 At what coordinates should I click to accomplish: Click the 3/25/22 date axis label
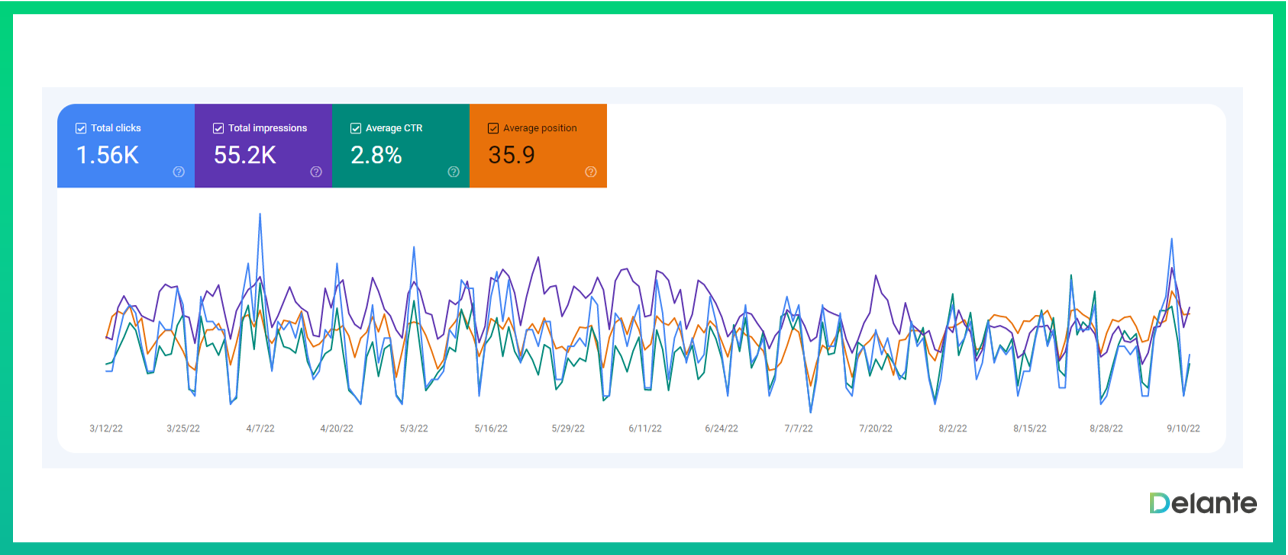[x=183, y=428]
